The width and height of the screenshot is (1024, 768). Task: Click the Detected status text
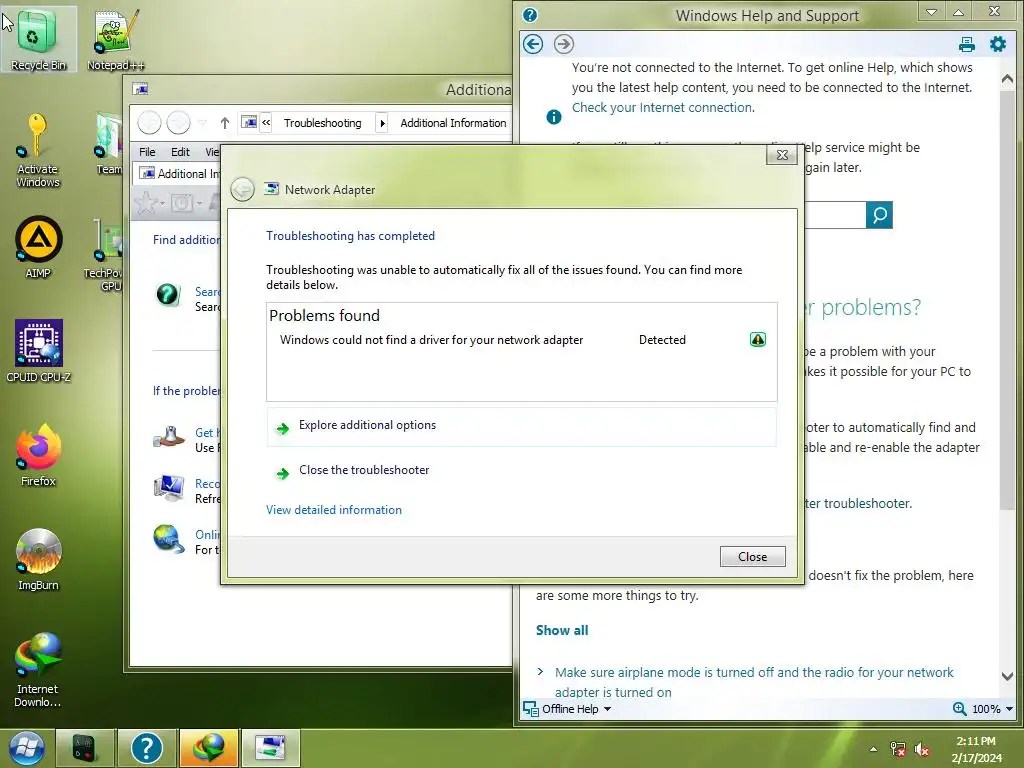[x=662, y=340]
